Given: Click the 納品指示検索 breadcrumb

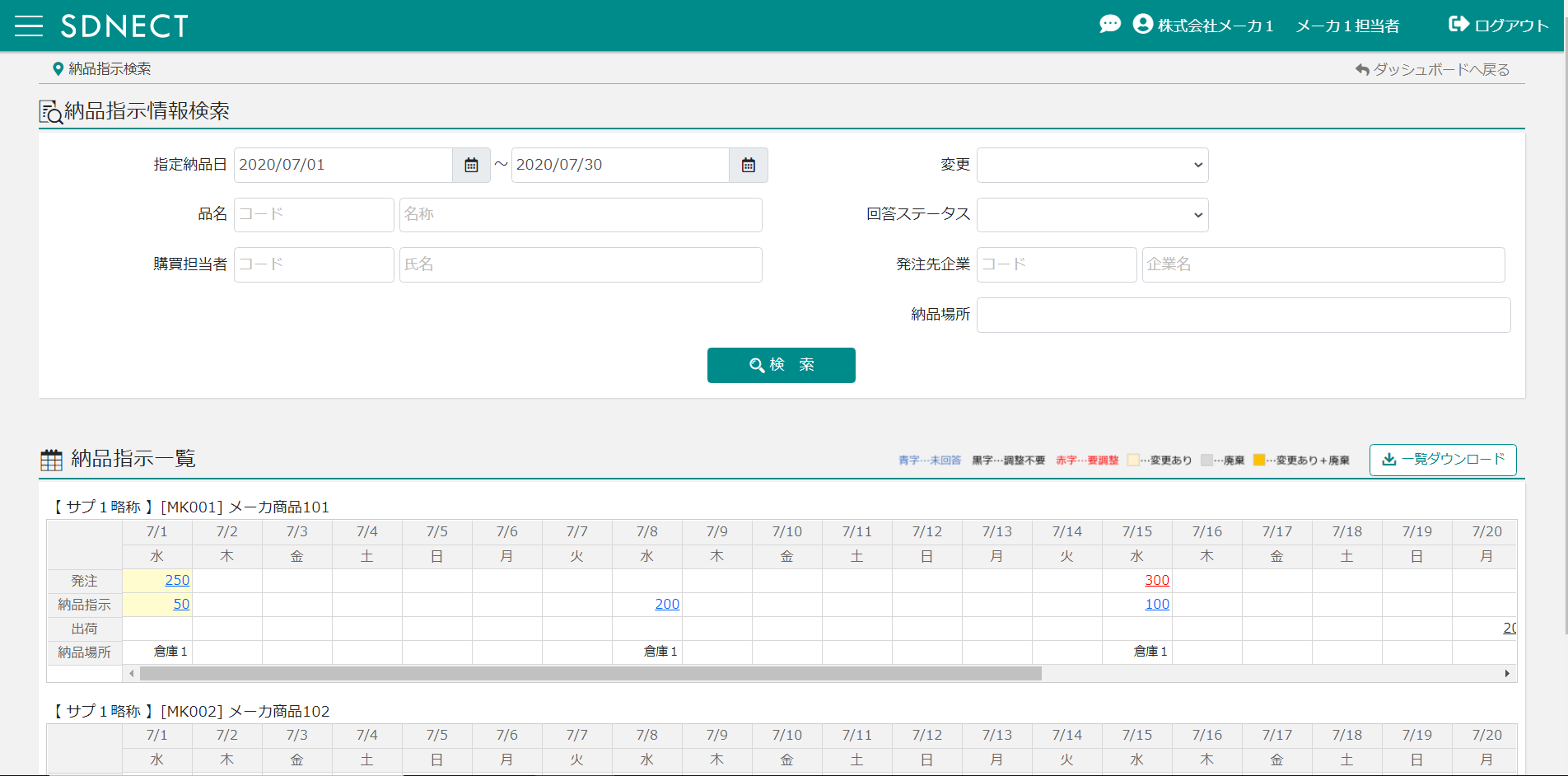Looking at the screenshot, I should coord(110,69).
